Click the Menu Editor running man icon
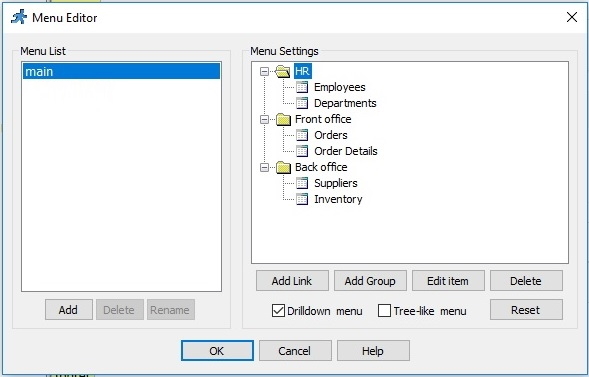 (x=19, y=17)
